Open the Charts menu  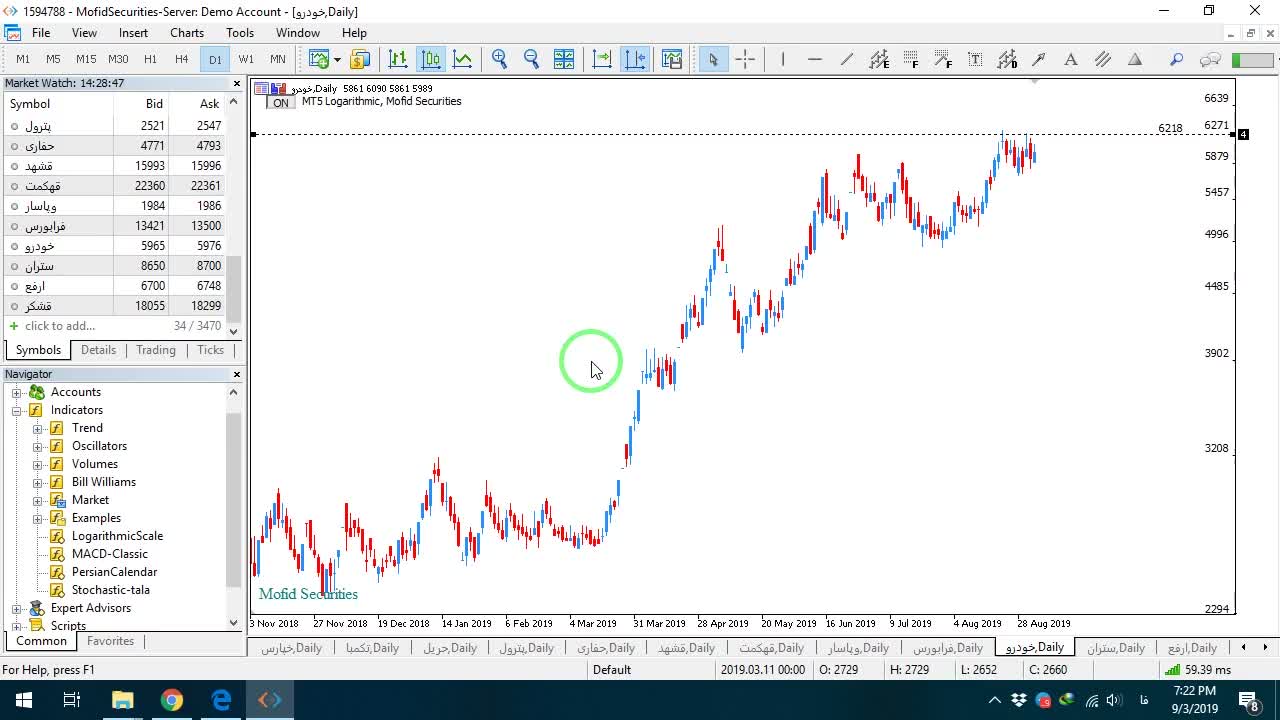[186, 33]
